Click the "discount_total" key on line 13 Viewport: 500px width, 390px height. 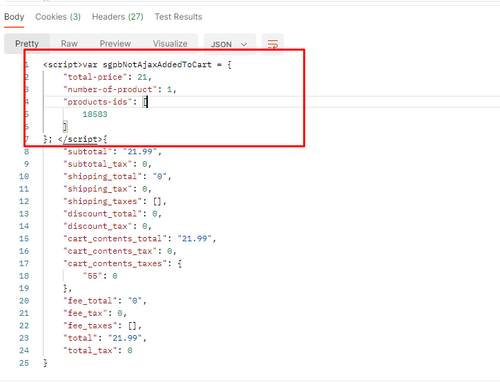(103, 214)
